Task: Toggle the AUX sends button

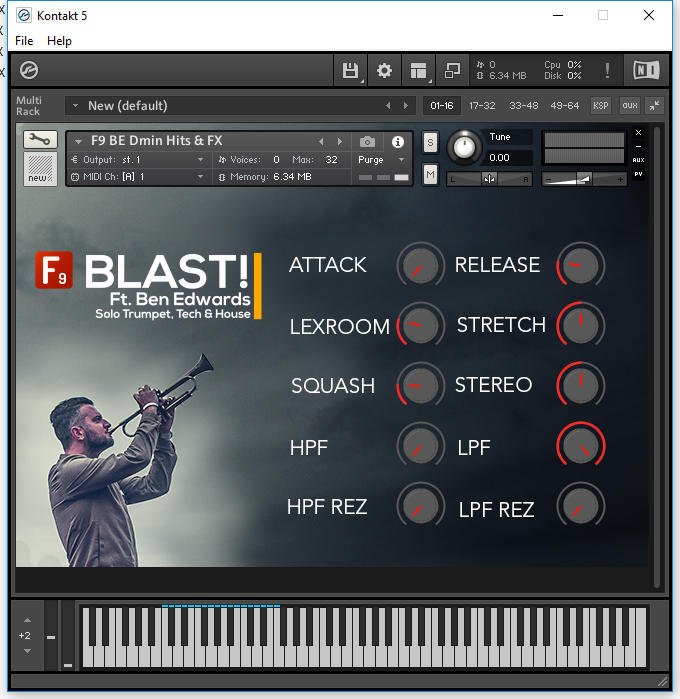Action: coord(639,160)
